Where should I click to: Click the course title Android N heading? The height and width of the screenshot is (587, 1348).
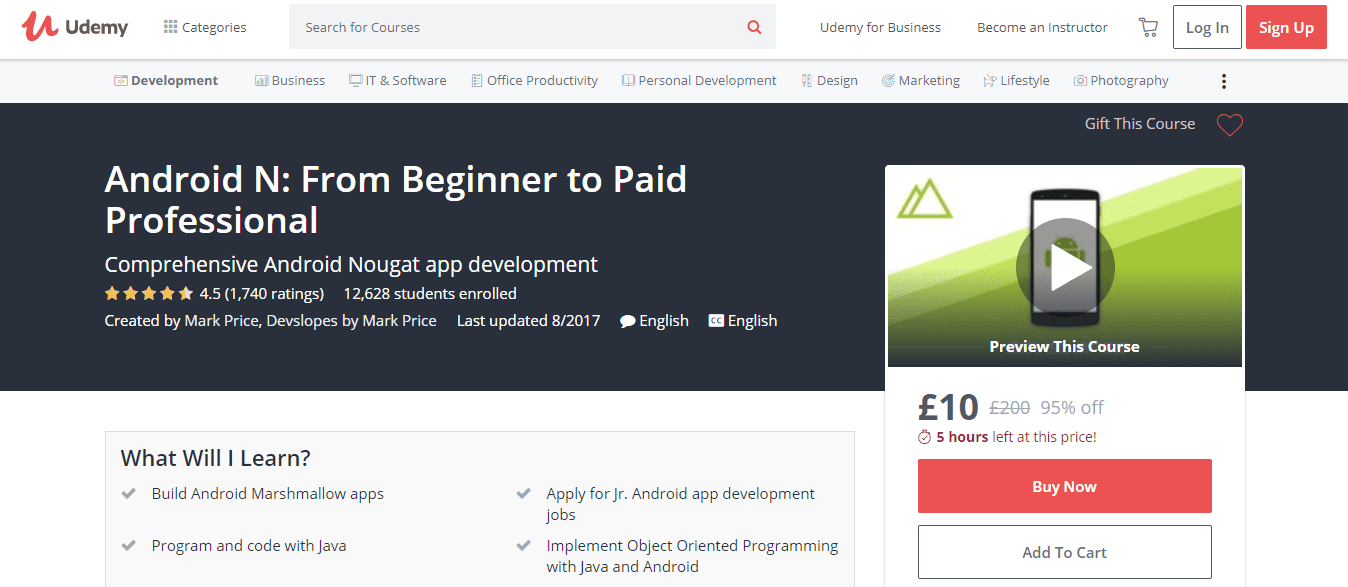(396, 199)
